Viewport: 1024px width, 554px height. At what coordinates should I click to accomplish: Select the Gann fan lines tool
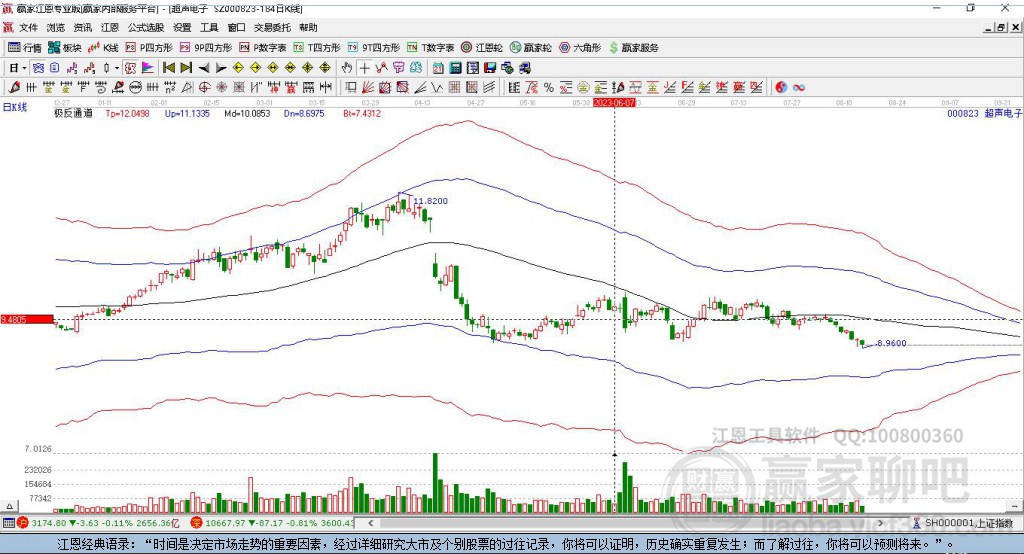[369, 88]
